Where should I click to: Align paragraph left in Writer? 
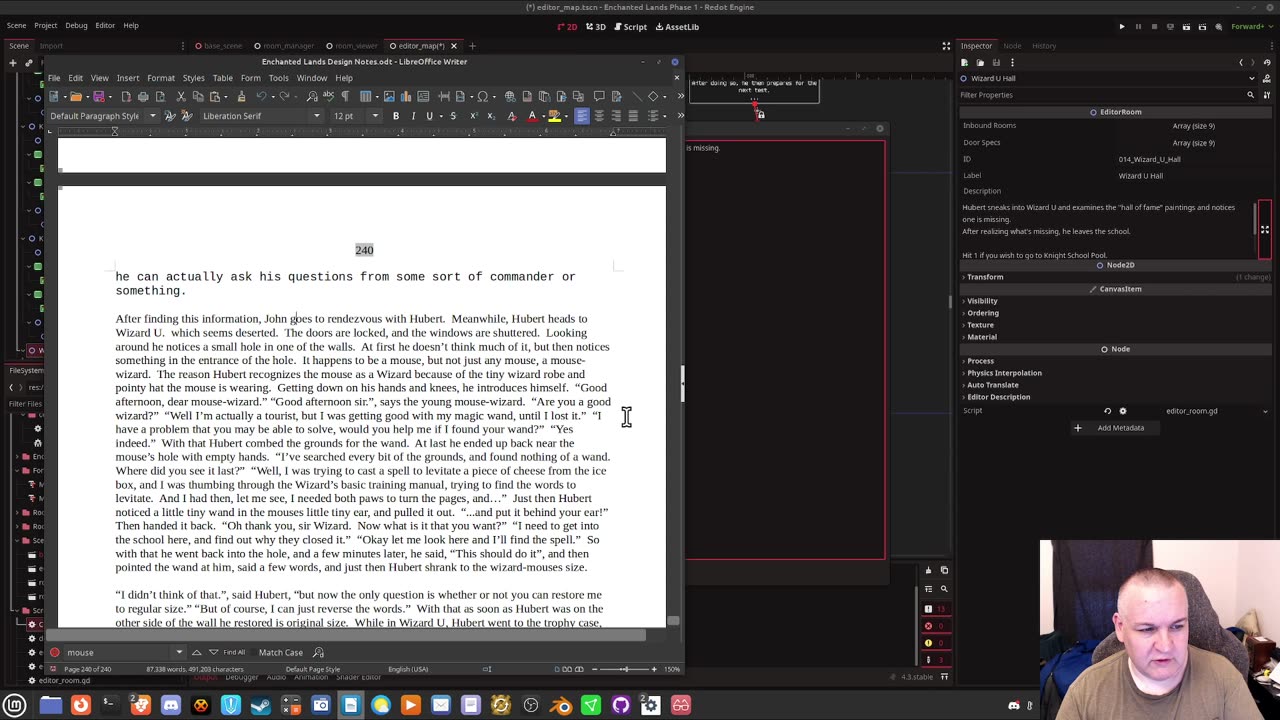[582, 116]
